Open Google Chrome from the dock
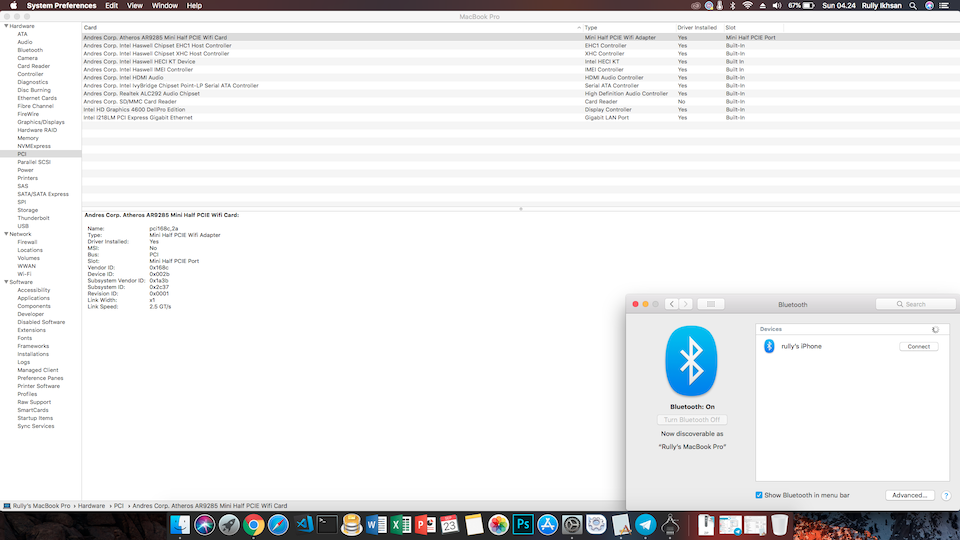 (x=253, y=525)
